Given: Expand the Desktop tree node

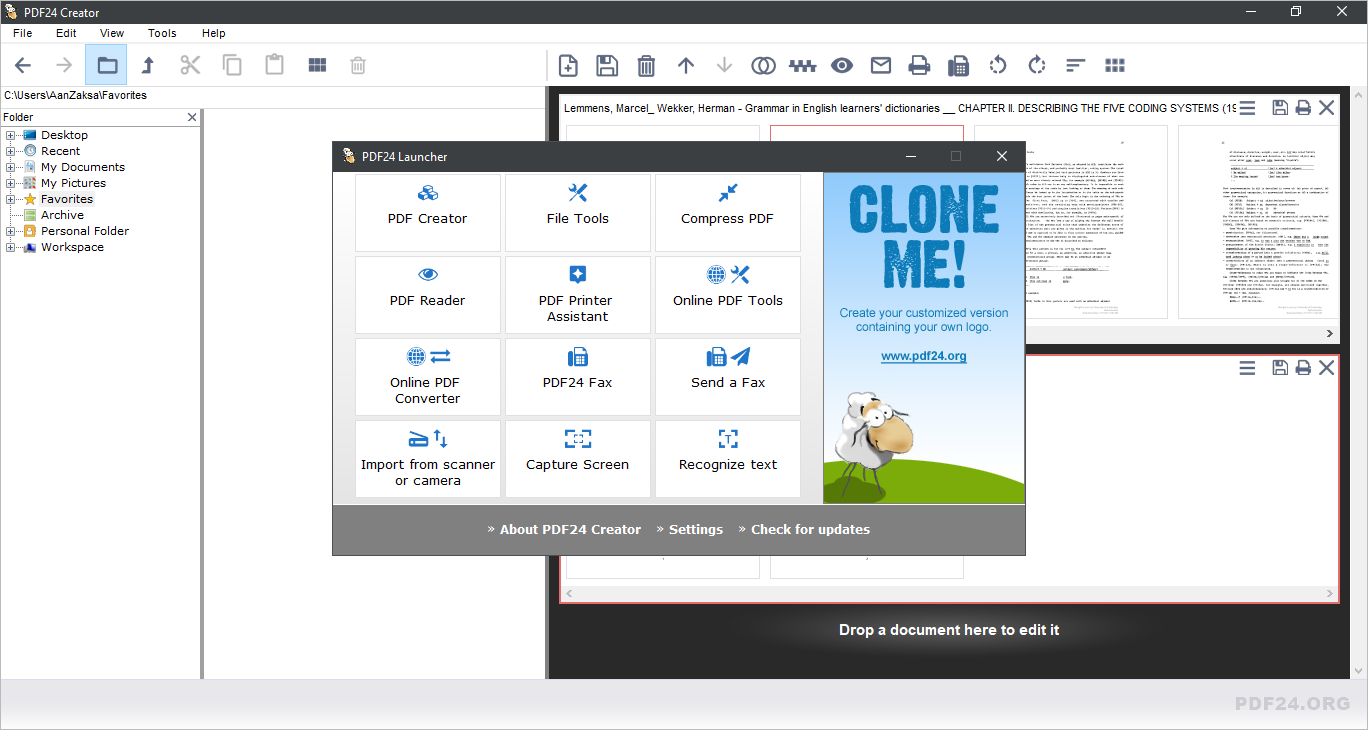Looking at the screenshot, I should [11, 135].
